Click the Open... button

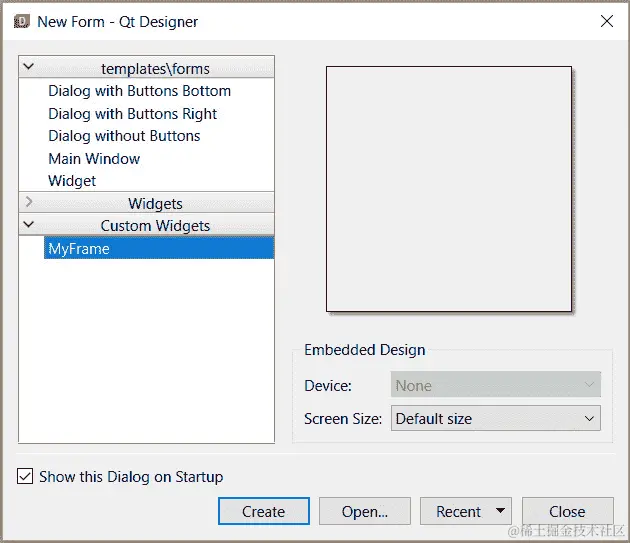365,511
